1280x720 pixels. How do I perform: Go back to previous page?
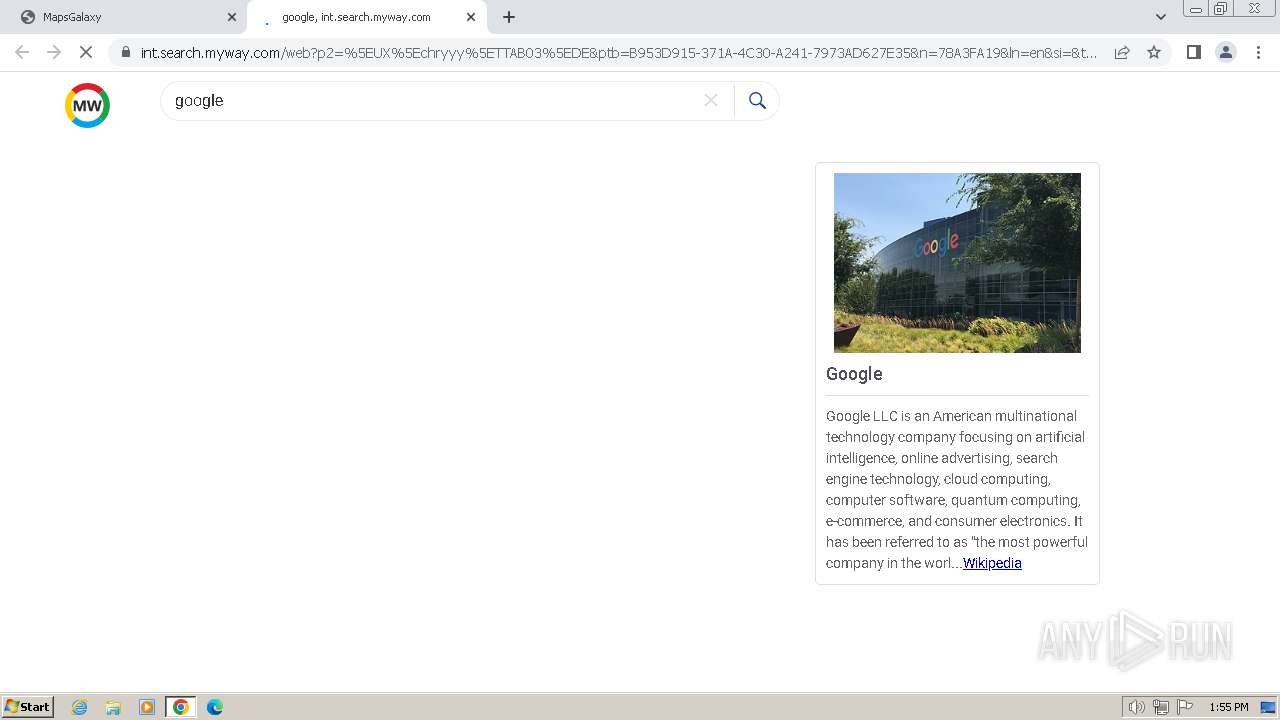click(22, 52)
